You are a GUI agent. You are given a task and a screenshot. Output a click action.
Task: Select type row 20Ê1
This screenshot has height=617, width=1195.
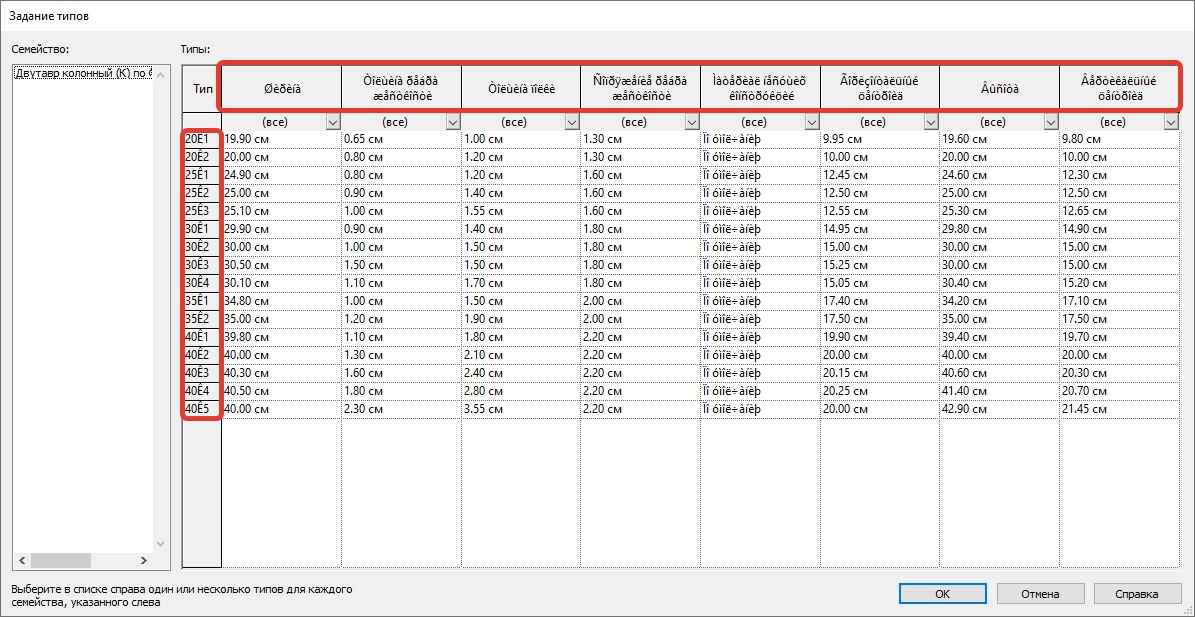[x=202, y=139]
